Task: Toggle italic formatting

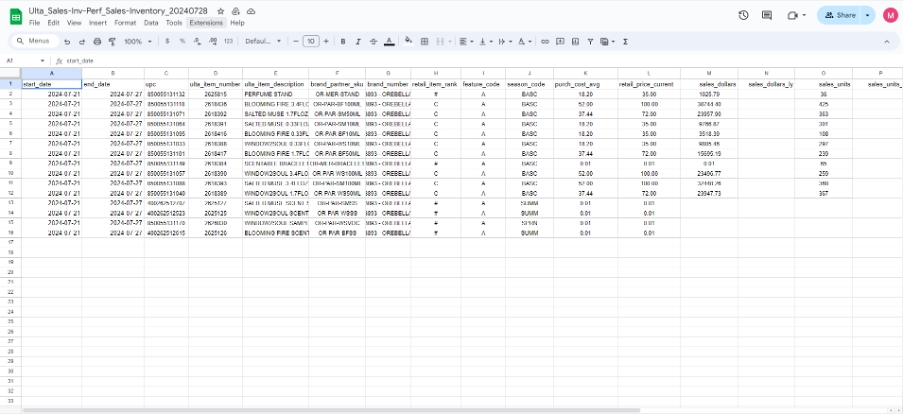Action: [x=358, y=41]
